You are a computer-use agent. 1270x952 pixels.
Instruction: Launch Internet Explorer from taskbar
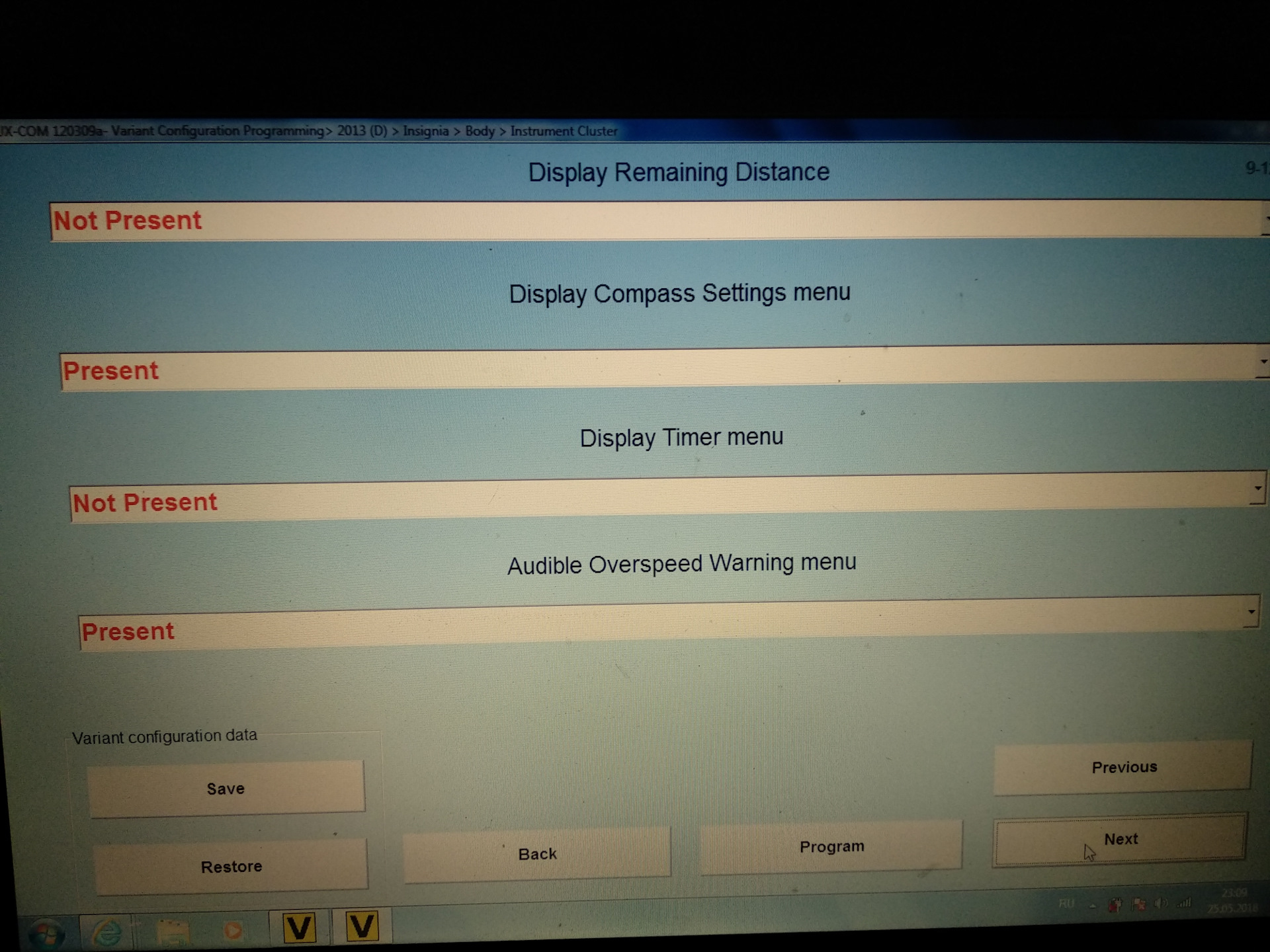106,932
